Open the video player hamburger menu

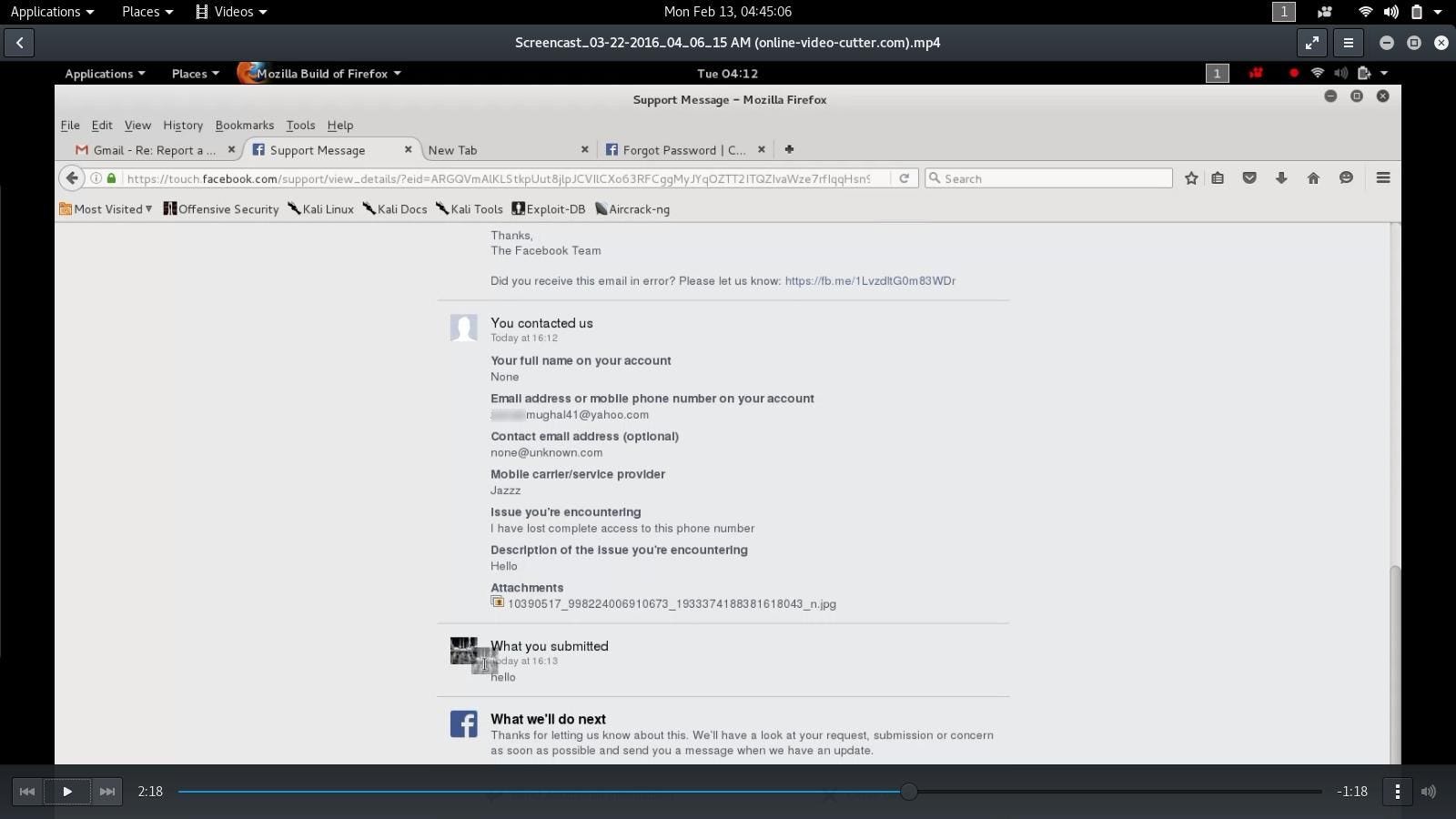1349,43
